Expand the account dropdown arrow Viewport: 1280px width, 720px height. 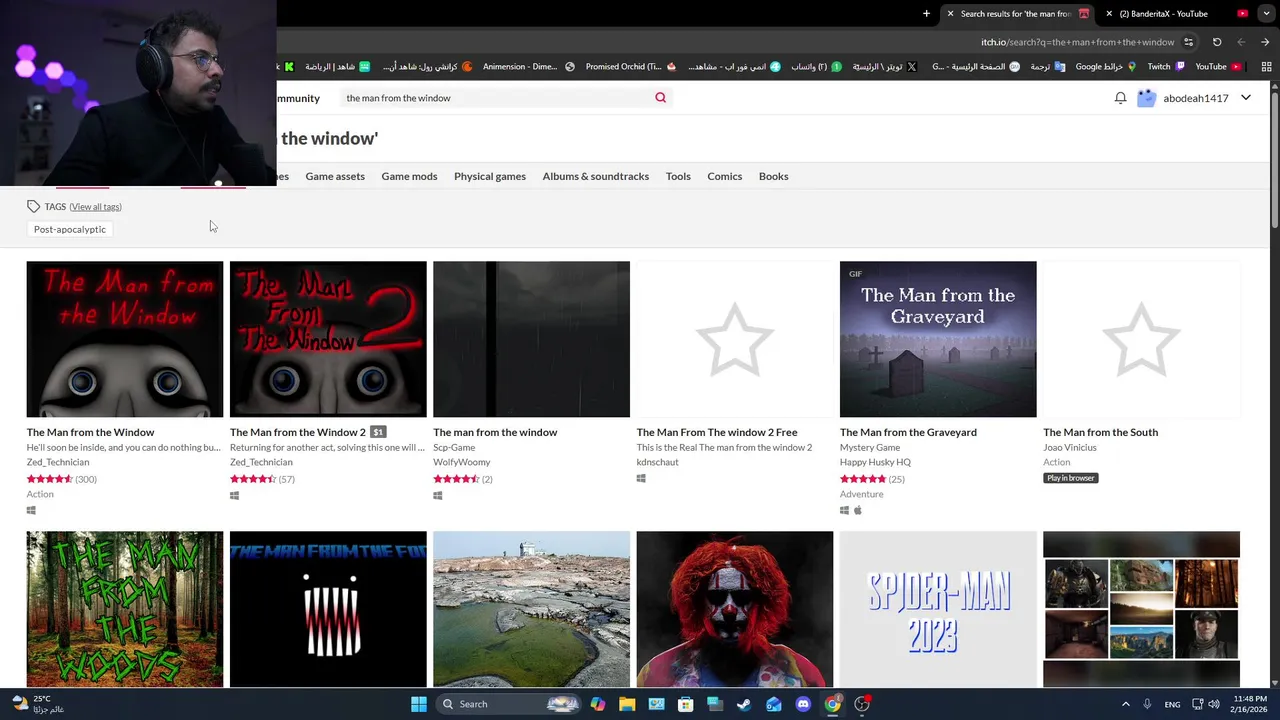pyautogui.click(x=1246, y=98)
